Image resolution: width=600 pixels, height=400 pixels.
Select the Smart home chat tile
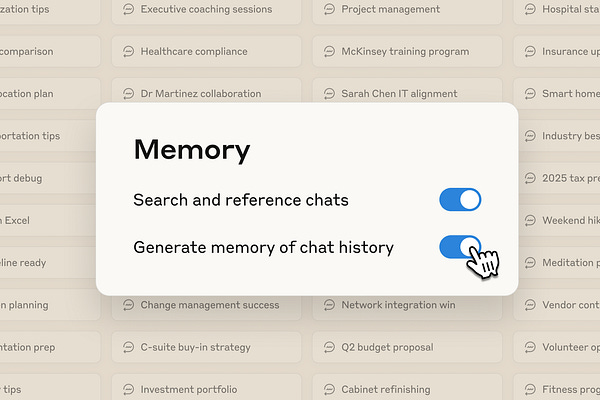tap(557, 93)
